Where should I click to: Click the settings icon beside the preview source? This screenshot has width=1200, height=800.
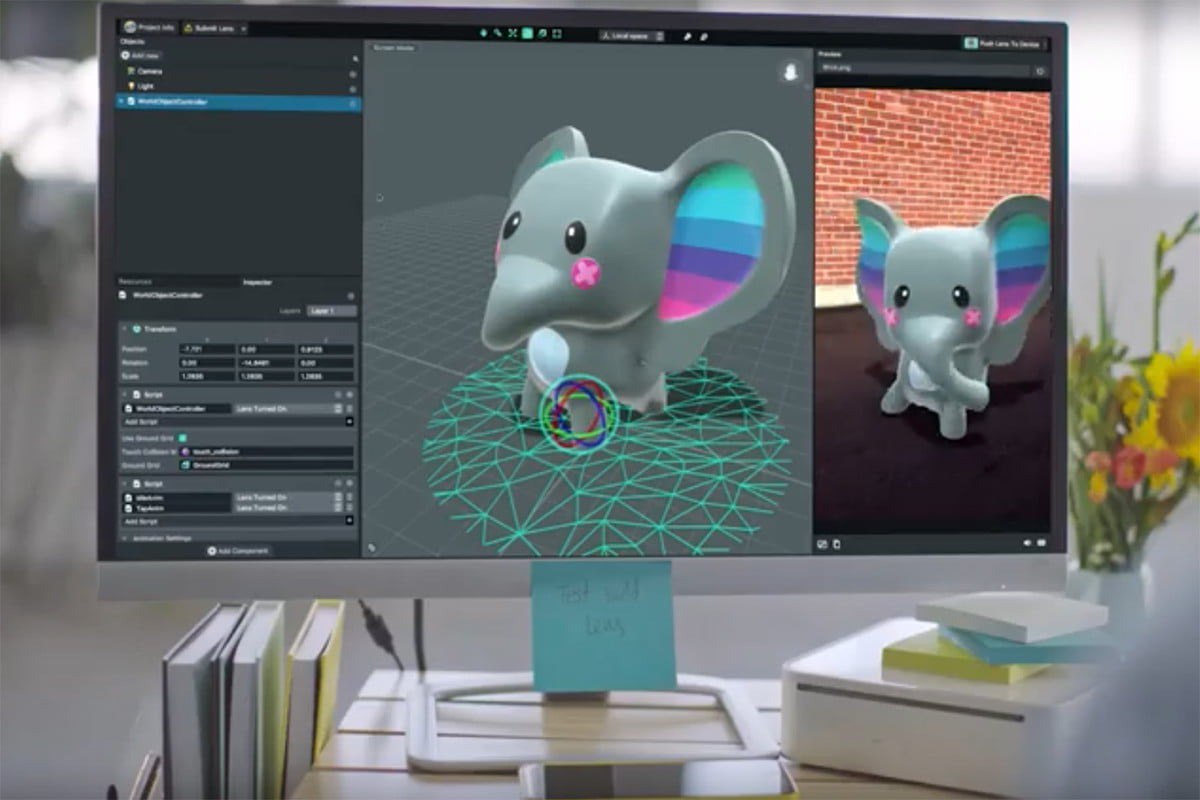tap(1040, 71)
